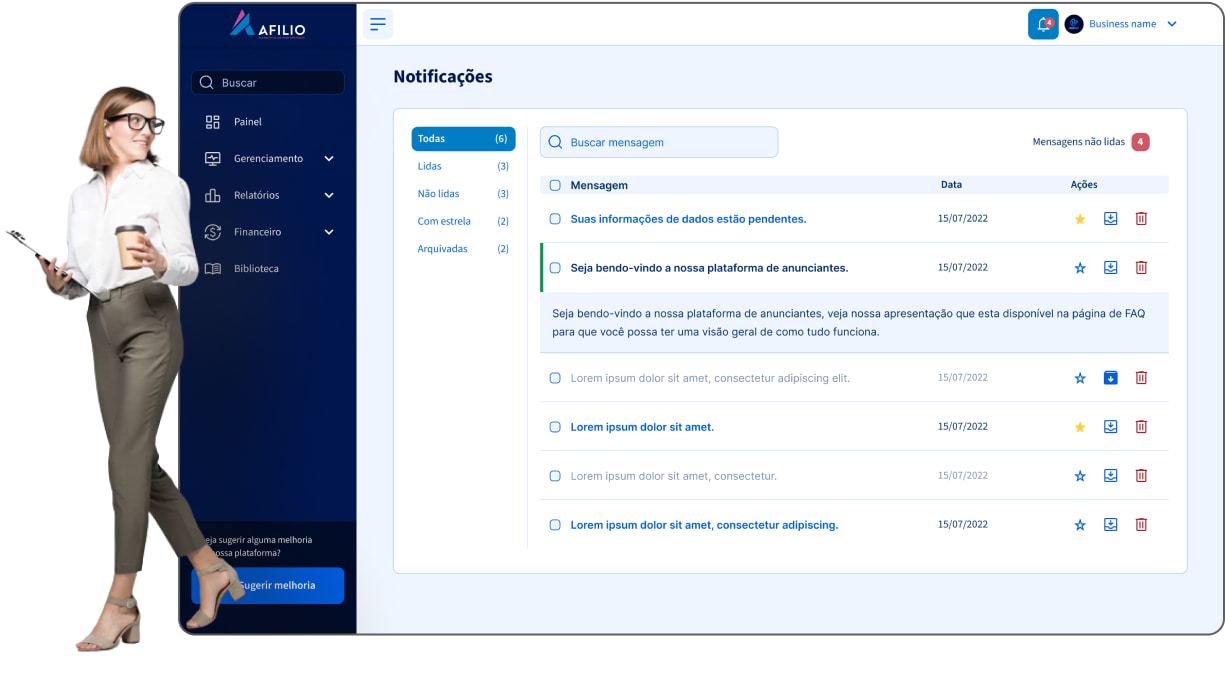The width and height of the screenshot is (1225, 676).
Task: Click the Painel dashboard icon
Action: 212,122
